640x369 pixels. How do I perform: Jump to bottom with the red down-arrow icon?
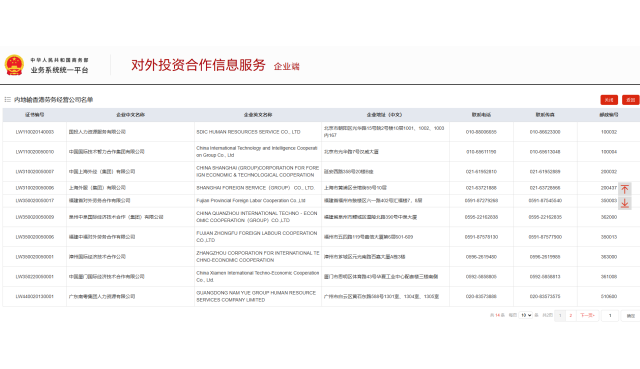point(624,203)
